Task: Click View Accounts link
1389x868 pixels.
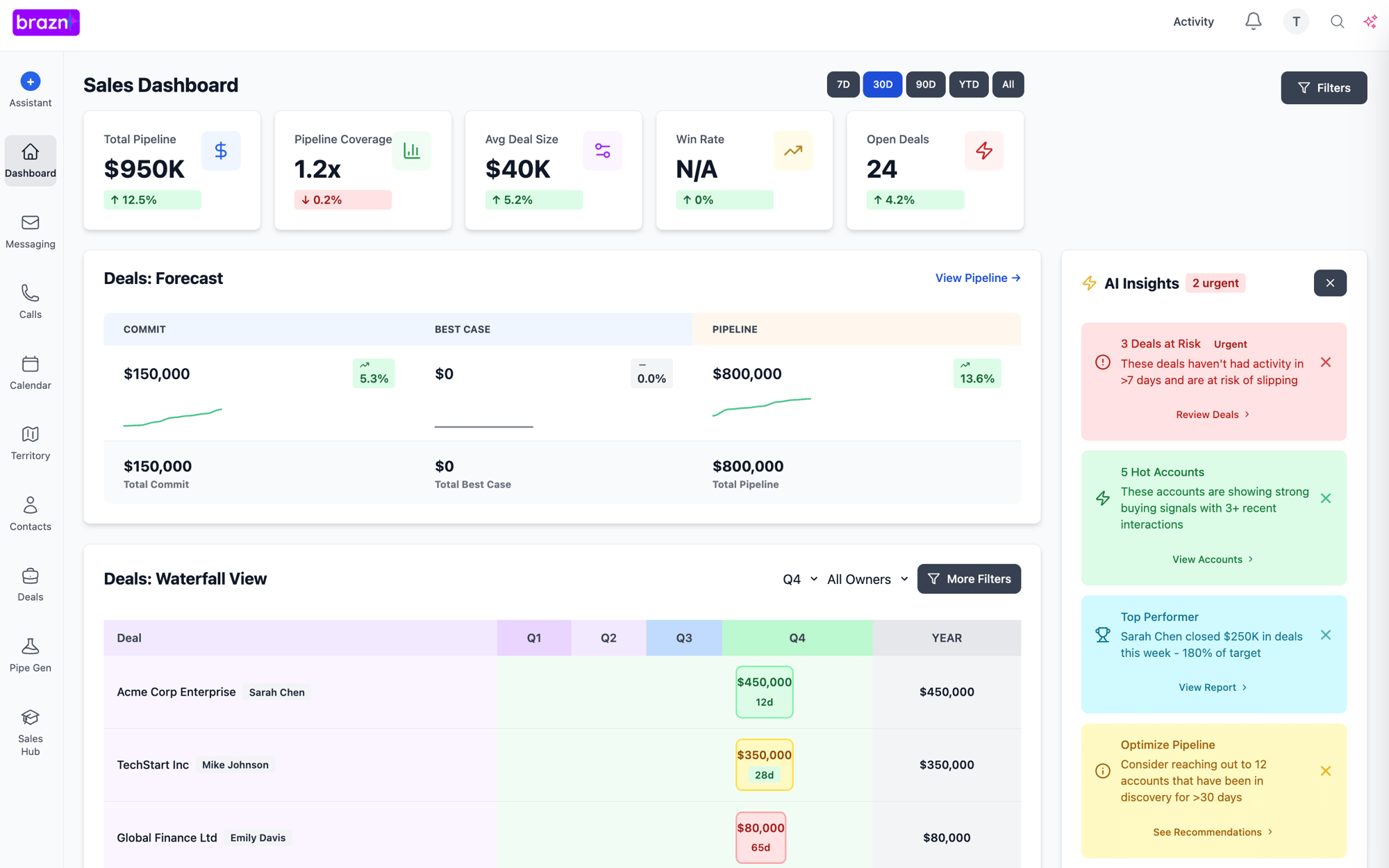Action: pos(1213,559)
